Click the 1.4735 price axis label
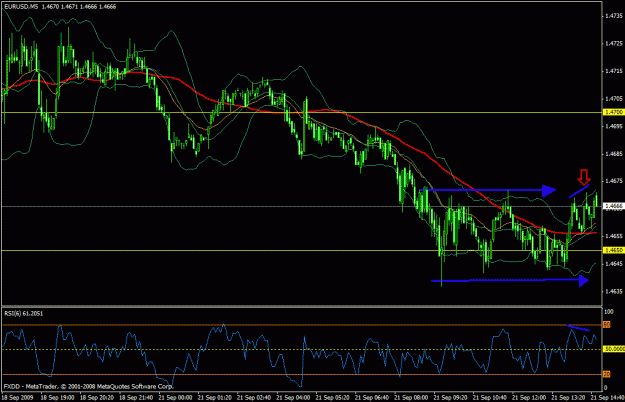Screen dimensions: 625x402 (614, 16)
